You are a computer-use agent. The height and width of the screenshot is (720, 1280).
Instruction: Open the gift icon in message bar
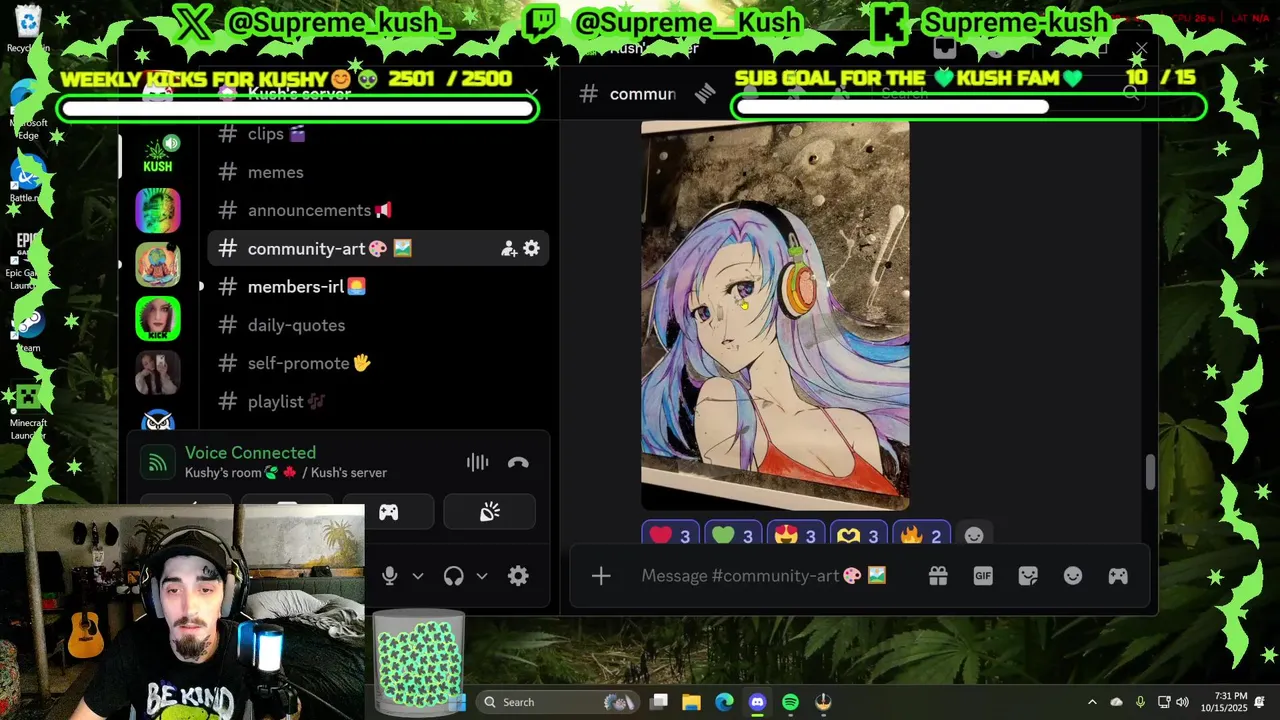pos(938,576)
